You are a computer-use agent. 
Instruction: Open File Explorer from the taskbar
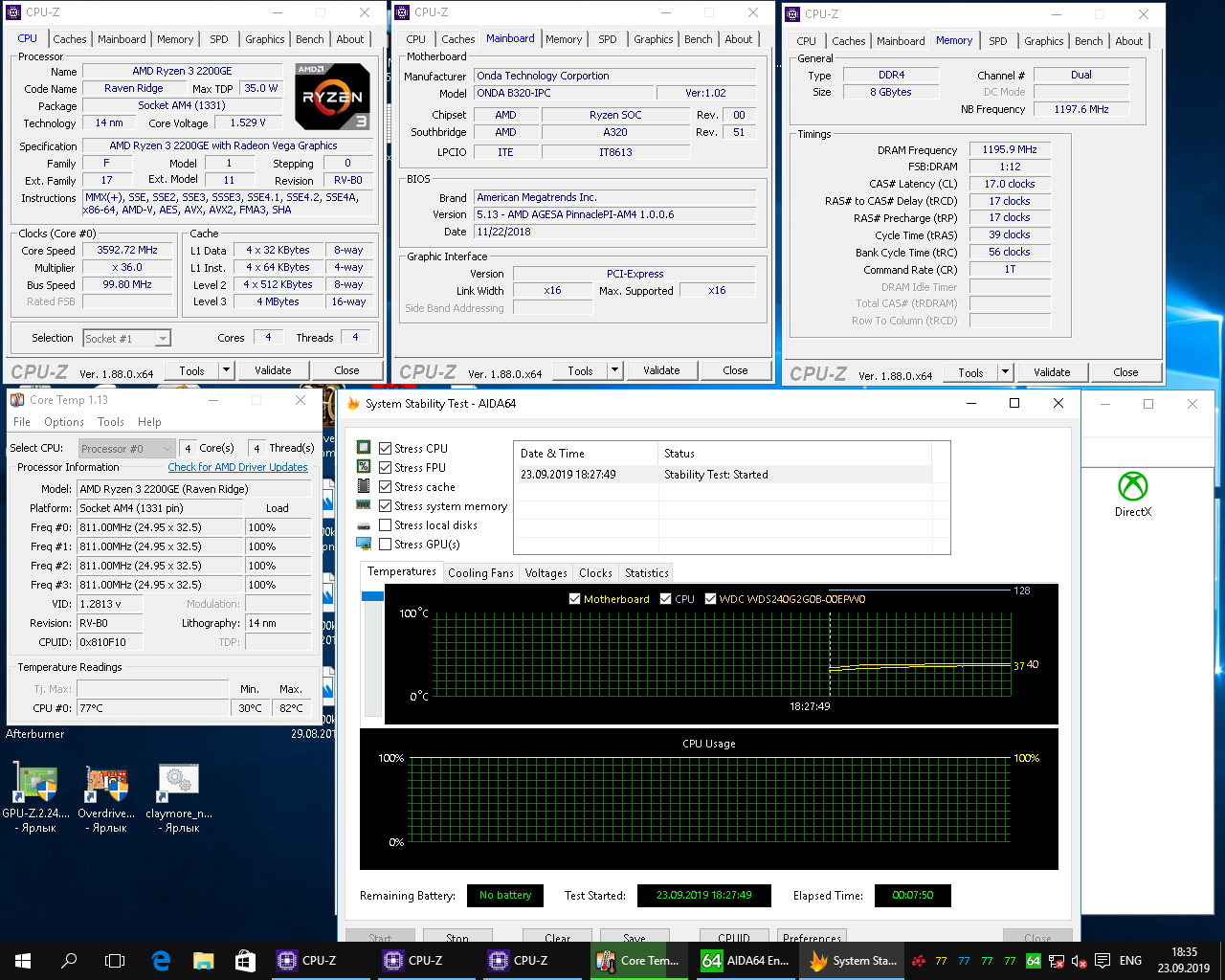point(203,961)
